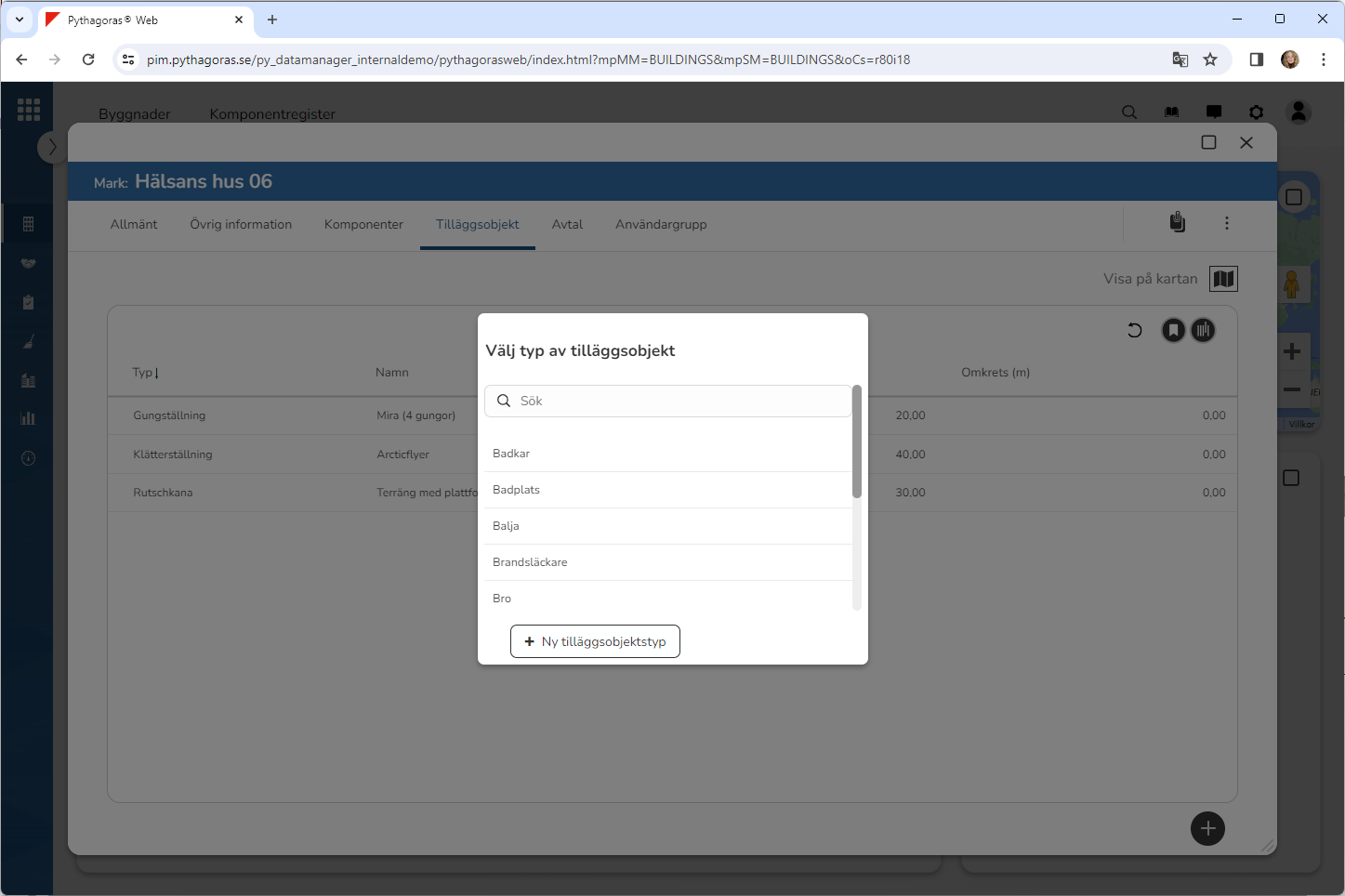Image resolution: width=1345 pixels, height=896 pixels.
Task: Click the type list scrollbar
Action: [856, 442]
